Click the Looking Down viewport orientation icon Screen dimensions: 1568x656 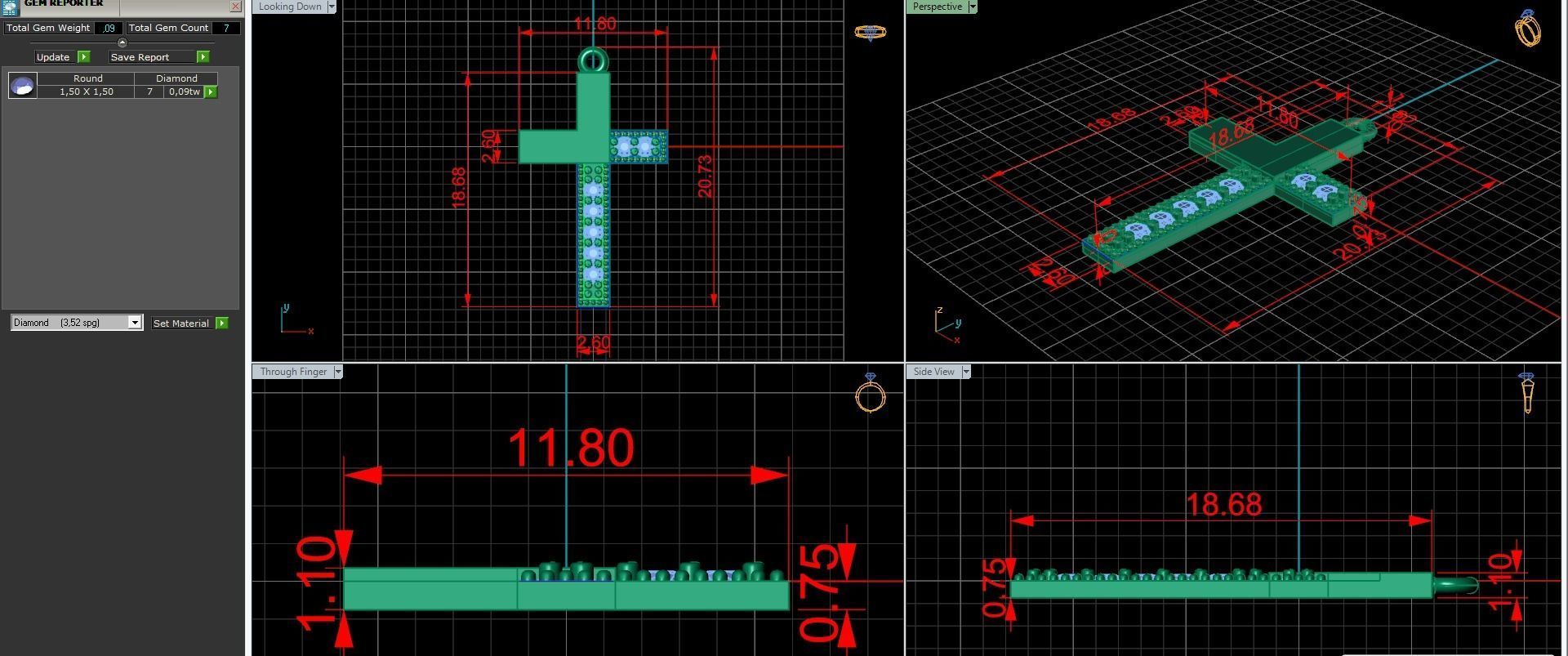870,32
